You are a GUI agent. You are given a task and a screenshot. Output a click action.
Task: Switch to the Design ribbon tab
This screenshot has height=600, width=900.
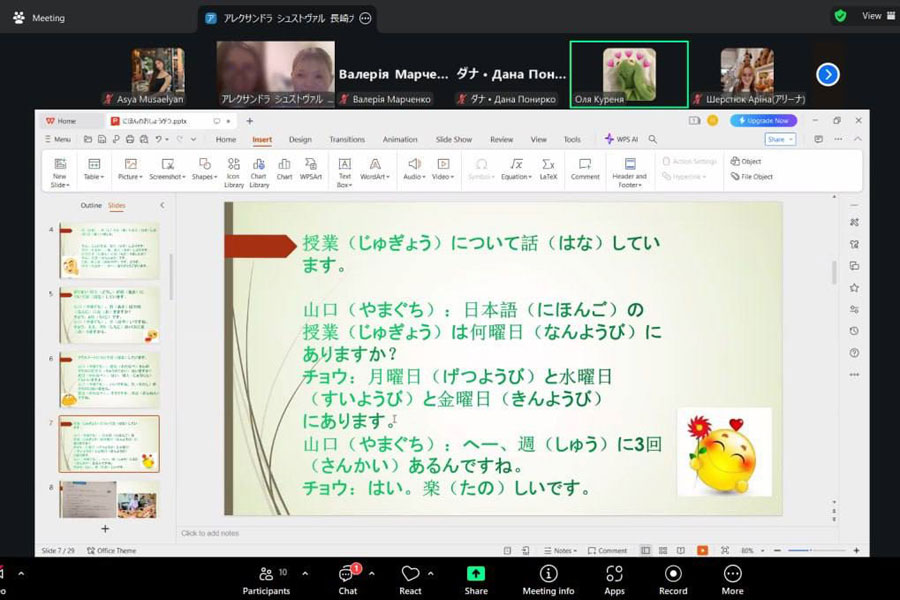[x=300, y=140]
